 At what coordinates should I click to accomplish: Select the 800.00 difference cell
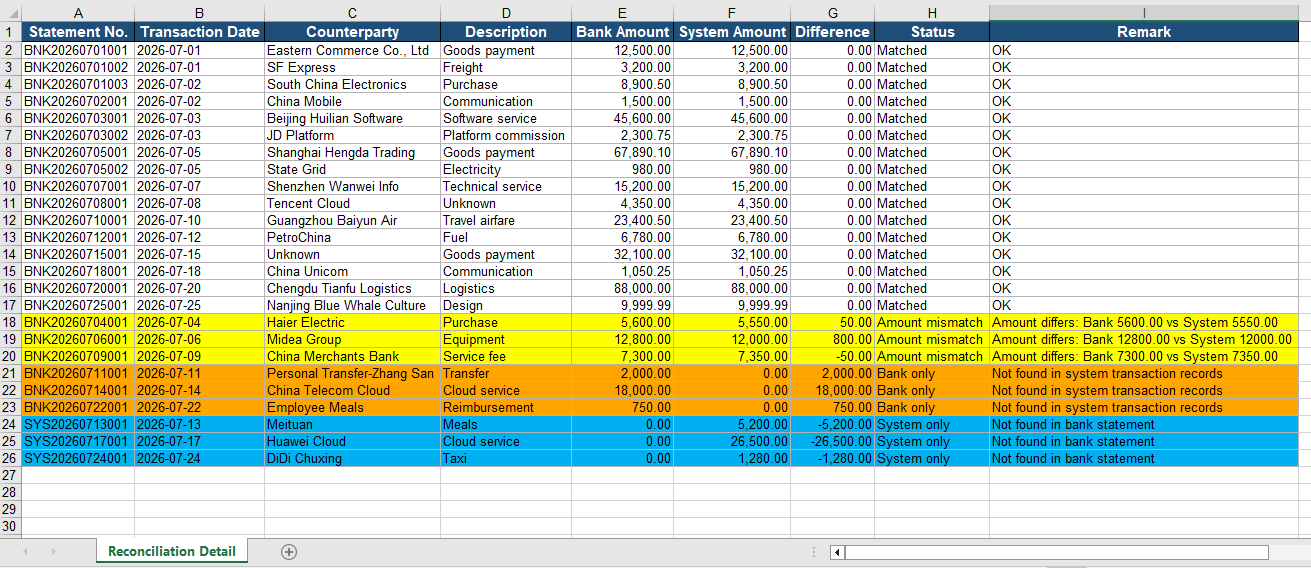[x=833, y=339]
